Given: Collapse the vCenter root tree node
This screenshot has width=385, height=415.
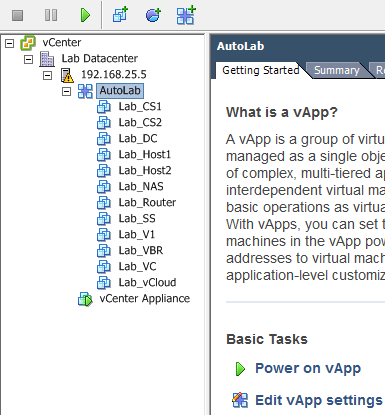Looking at the screenshot, I should pos(10,43).
